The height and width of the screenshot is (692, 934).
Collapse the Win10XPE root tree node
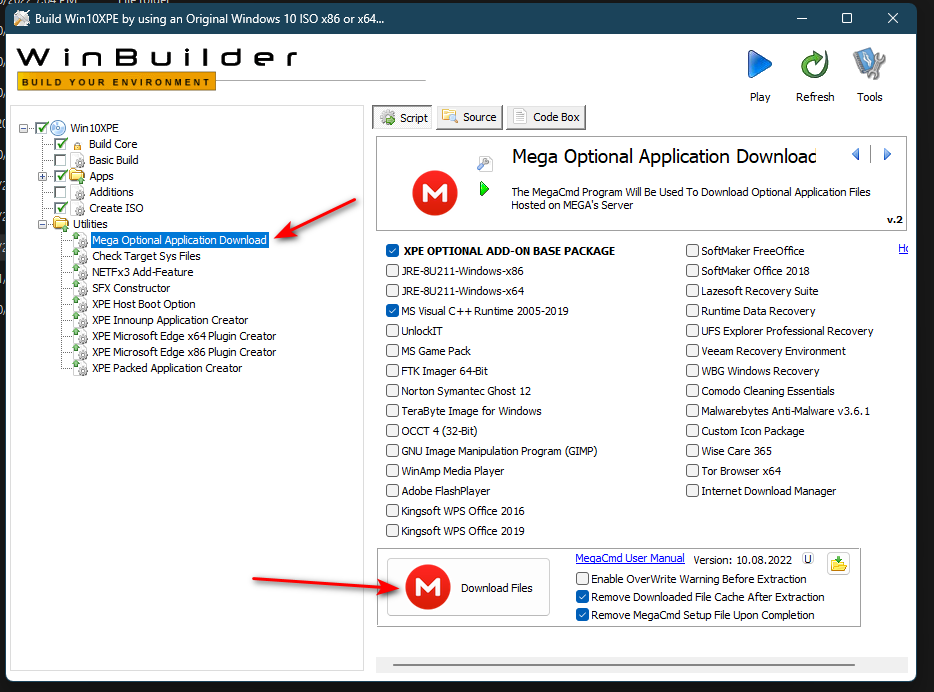tap(23, 128)
